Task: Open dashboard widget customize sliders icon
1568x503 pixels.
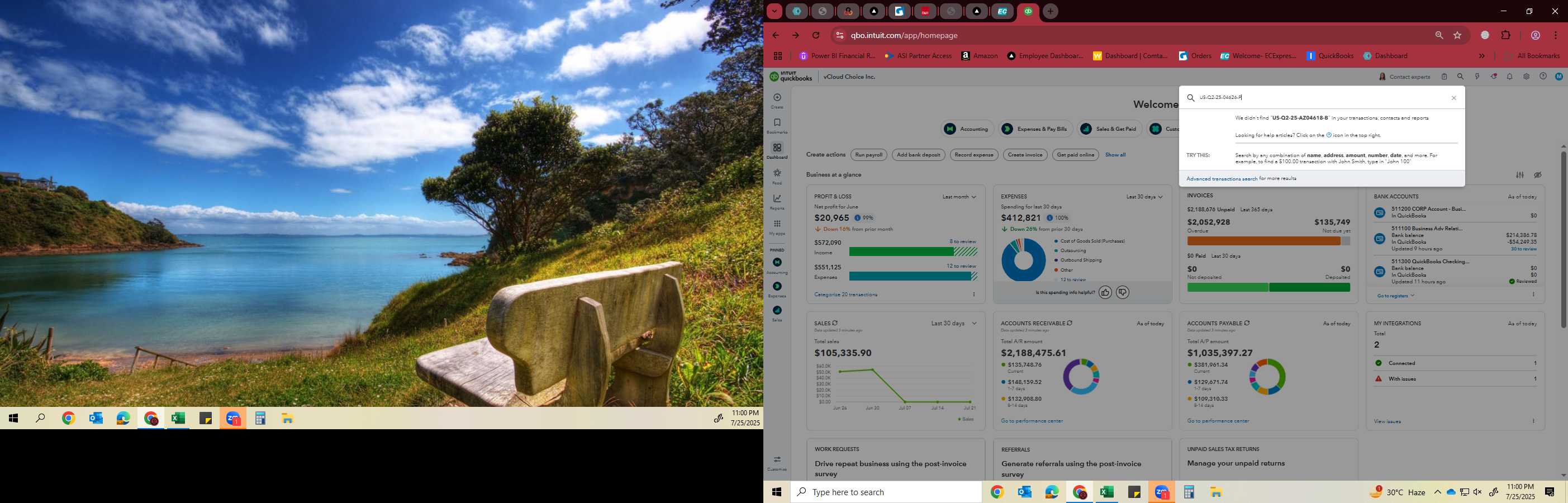Action: point(1520,175)
